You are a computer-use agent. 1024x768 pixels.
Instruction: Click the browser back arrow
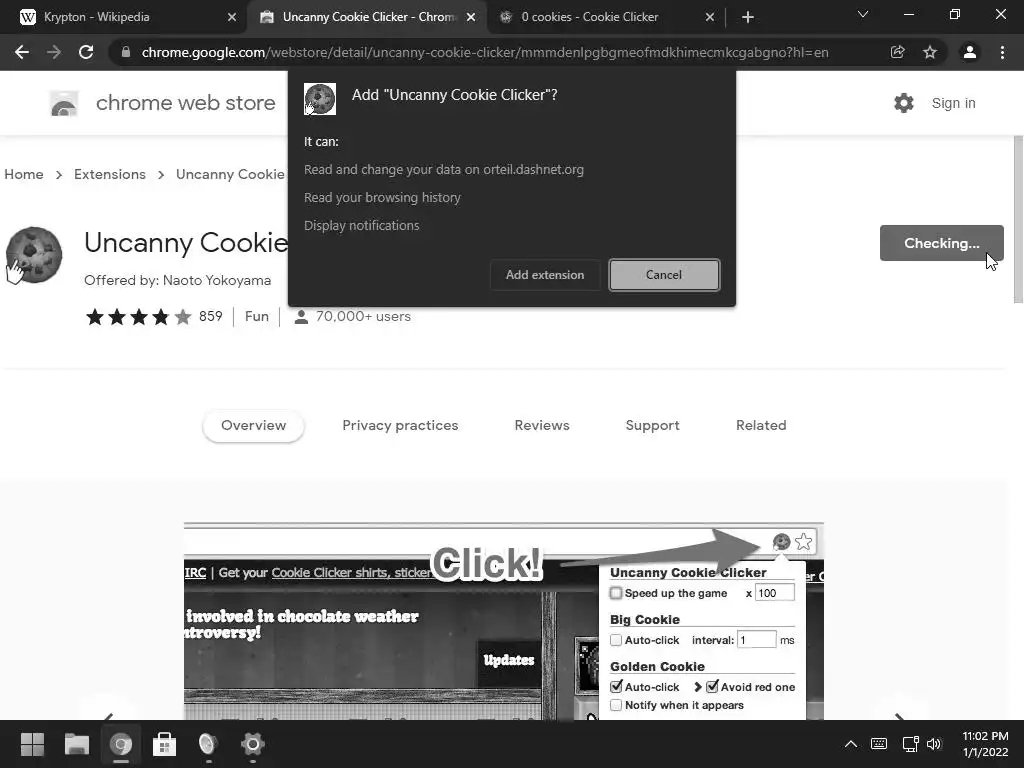point(22,52)
